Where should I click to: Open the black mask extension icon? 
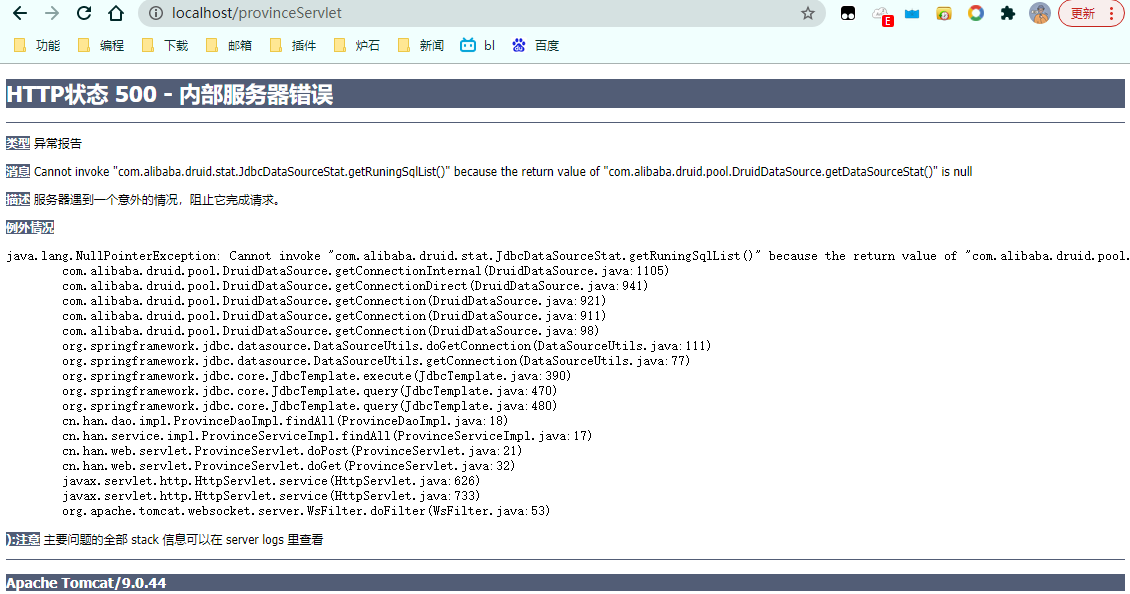848,13
